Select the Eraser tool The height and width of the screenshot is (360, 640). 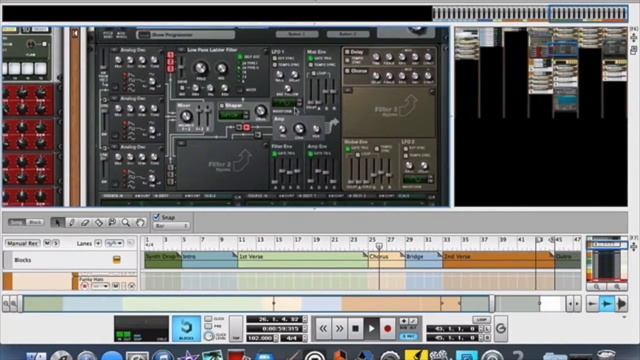[x=85, y=222]
